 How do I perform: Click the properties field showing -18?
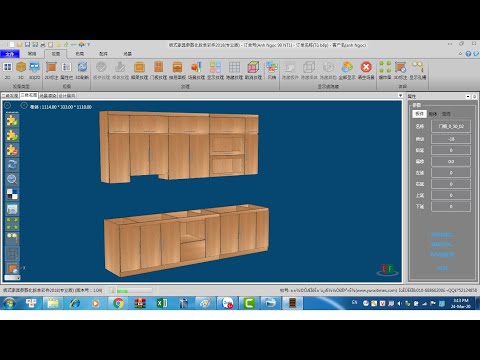coord(451,139)
